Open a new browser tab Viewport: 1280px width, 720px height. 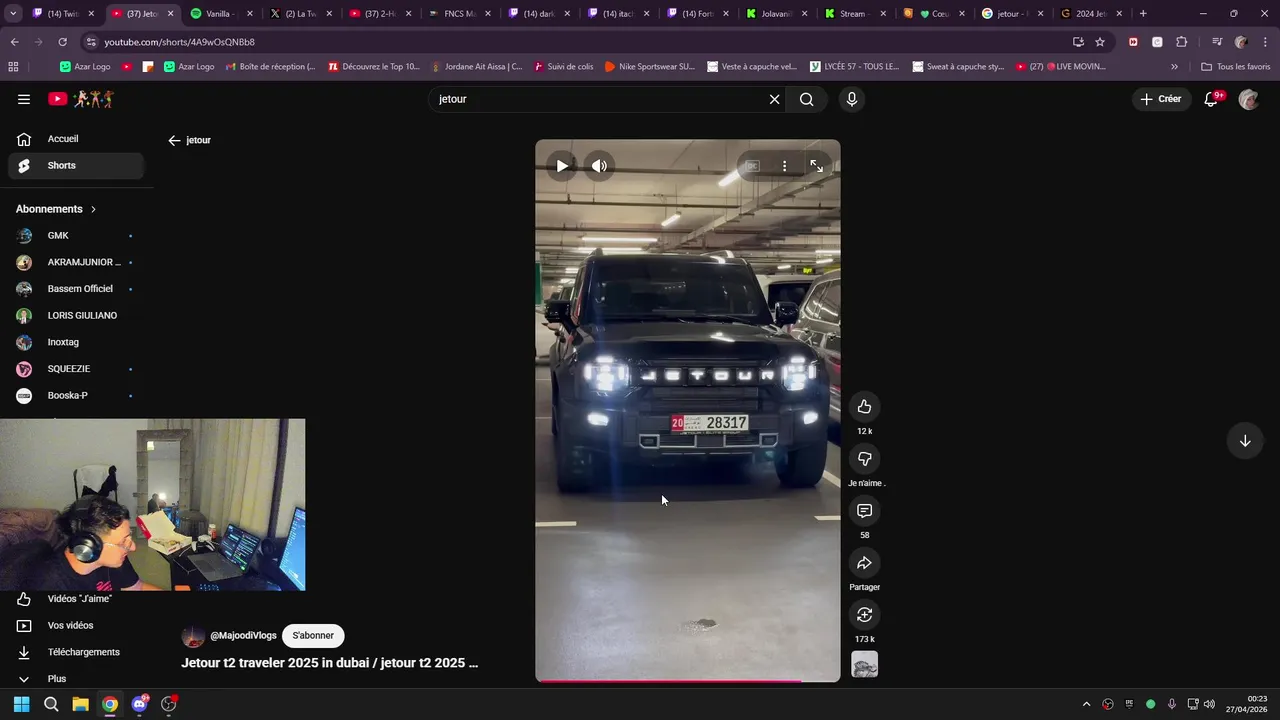tap(1143, 14)
